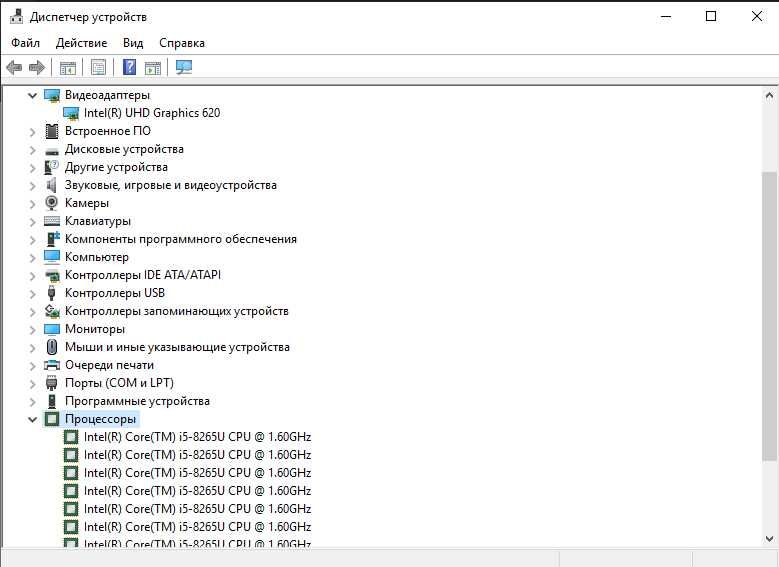
Task: Open the Действие menu
Action: 81,43
